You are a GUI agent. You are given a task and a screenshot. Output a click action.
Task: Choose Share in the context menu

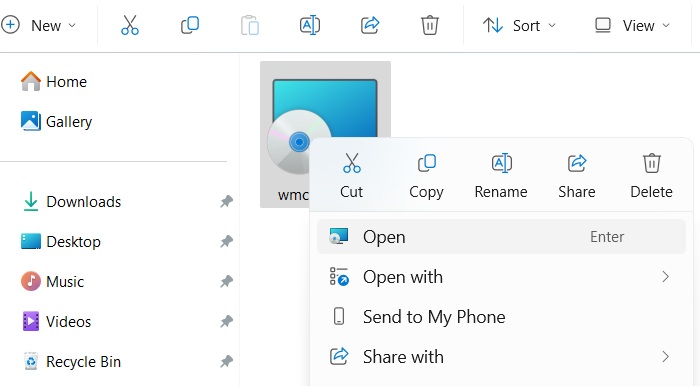(576, 175)
